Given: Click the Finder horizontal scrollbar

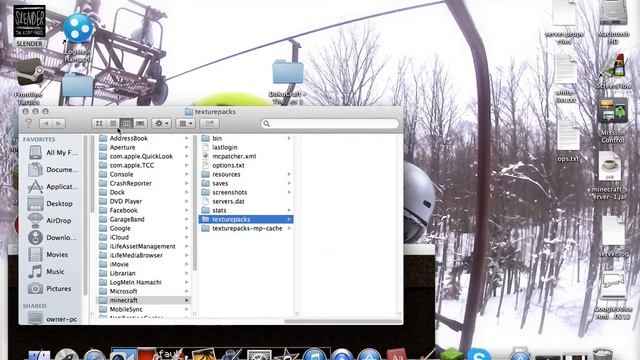Looking at the screenshot, I should click(x=343, y=321).
